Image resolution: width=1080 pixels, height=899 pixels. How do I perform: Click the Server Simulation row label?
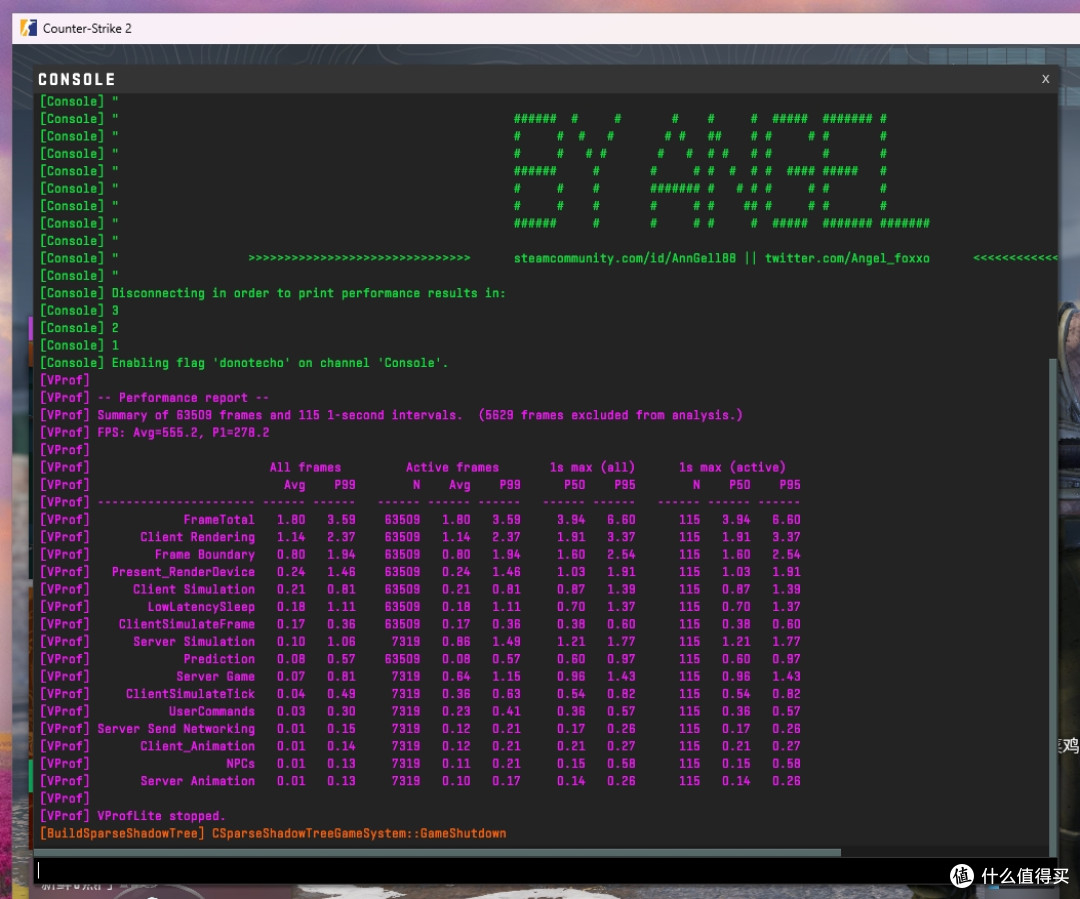point(194,641)
